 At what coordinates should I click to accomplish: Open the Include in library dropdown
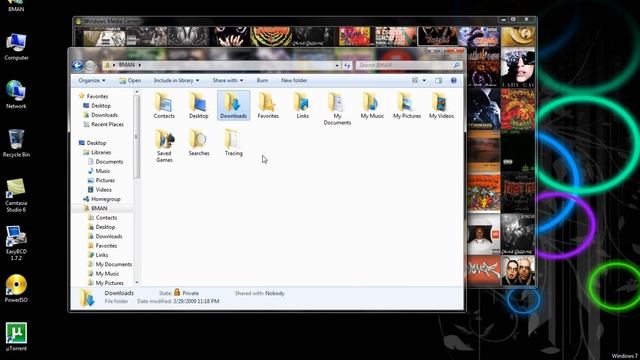176,80
